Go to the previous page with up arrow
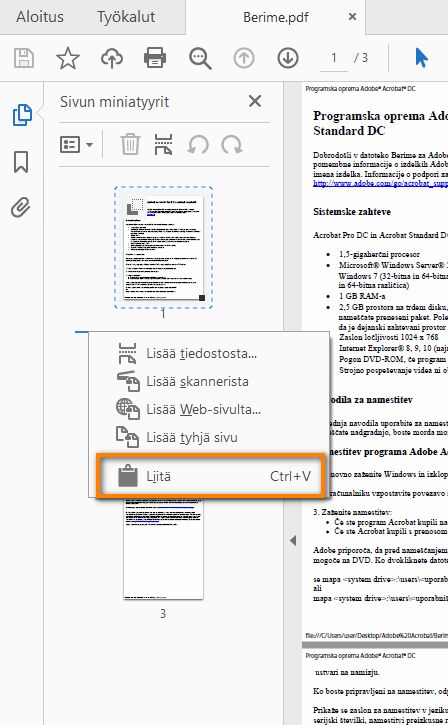The image size is (448, 725). tap(244, 58)
